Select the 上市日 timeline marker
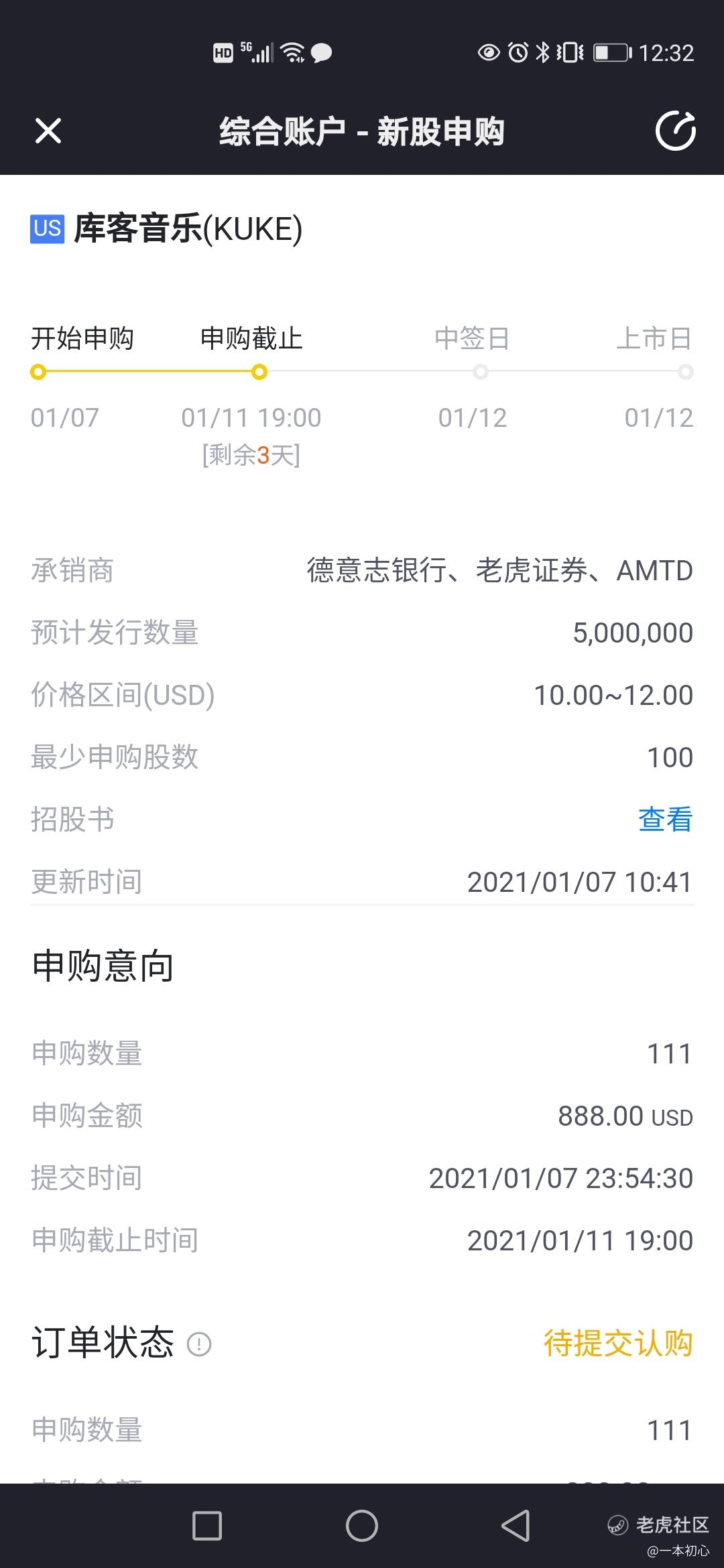 tap(685, 372)
